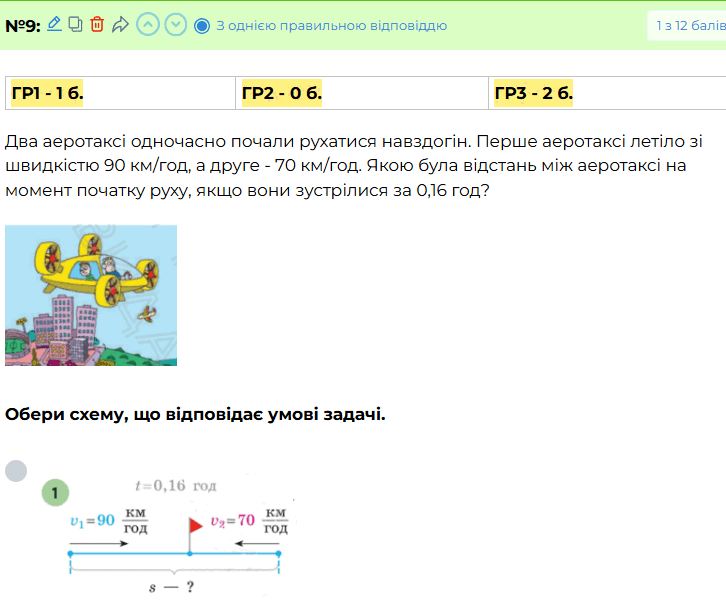Click the 'Обери схему, що відповідає умові задачі.' heading
Viewport: 726px width, 602px height.
pyautogui.click(x=195, y=414)
